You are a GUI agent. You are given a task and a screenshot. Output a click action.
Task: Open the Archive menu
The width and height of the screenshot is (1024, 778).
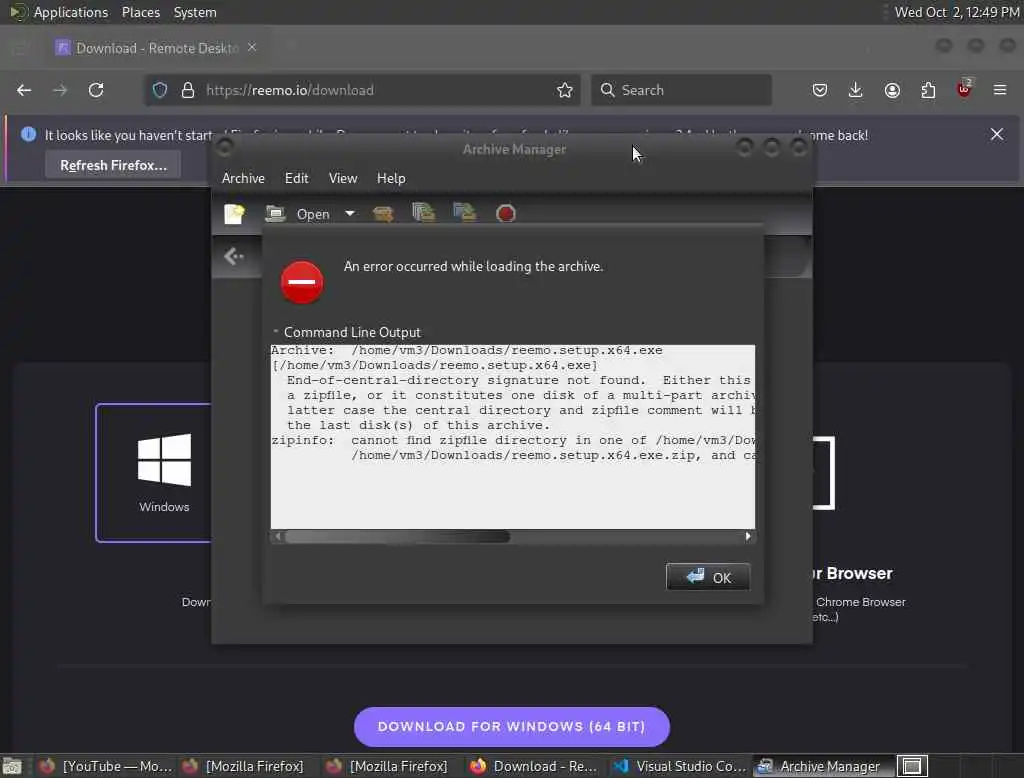click(243, 178)
